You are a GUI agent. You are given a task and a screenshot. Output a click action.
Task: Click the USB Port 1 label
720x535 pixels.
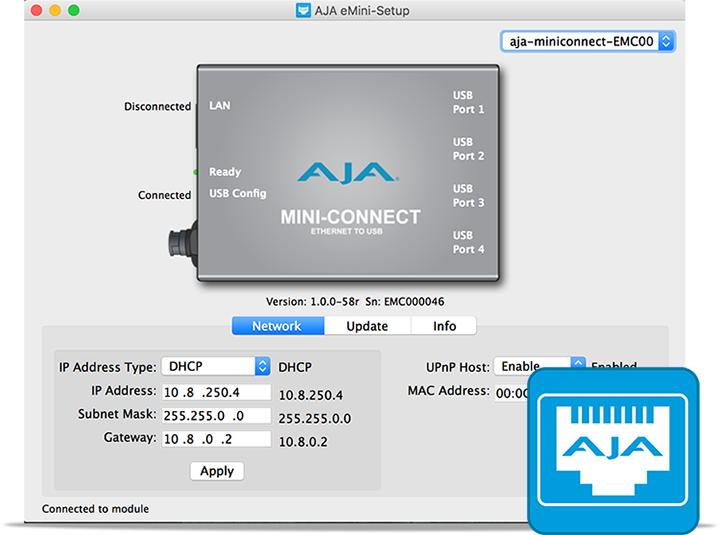click(468, 102)
